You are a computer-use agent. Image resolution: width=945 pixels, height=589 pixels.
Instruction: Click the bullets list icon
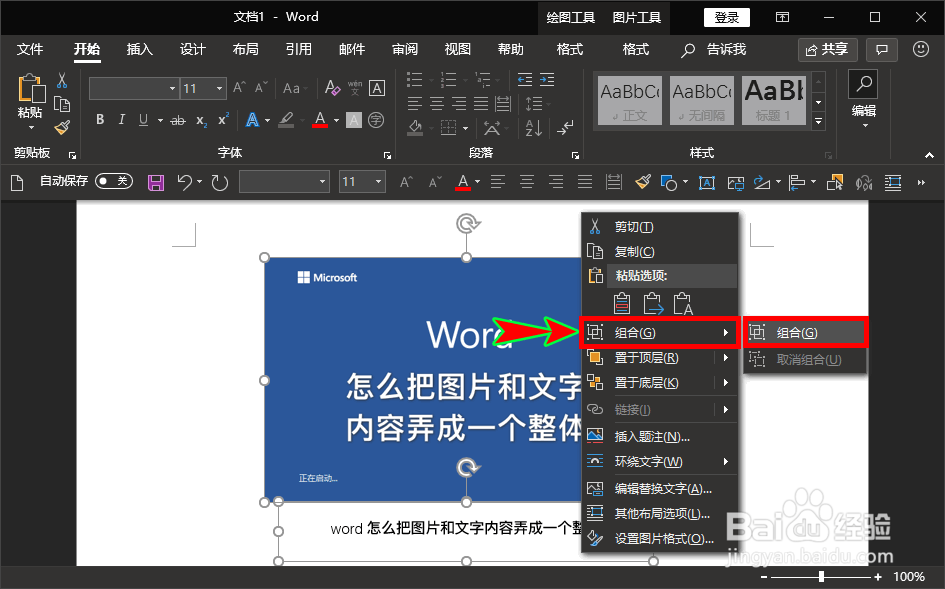point(415,80)
